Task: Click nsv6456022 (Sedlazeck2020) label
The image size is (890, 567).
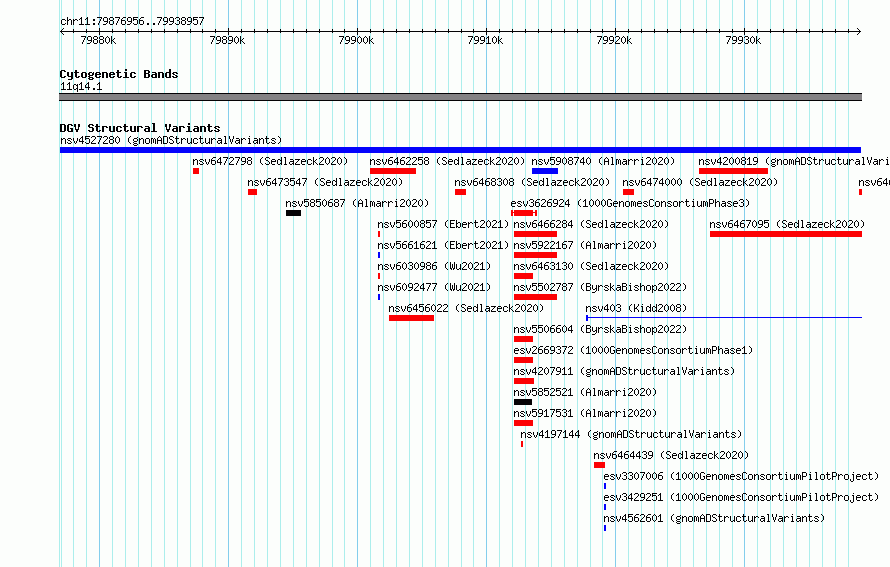Action: click(466, 308)
